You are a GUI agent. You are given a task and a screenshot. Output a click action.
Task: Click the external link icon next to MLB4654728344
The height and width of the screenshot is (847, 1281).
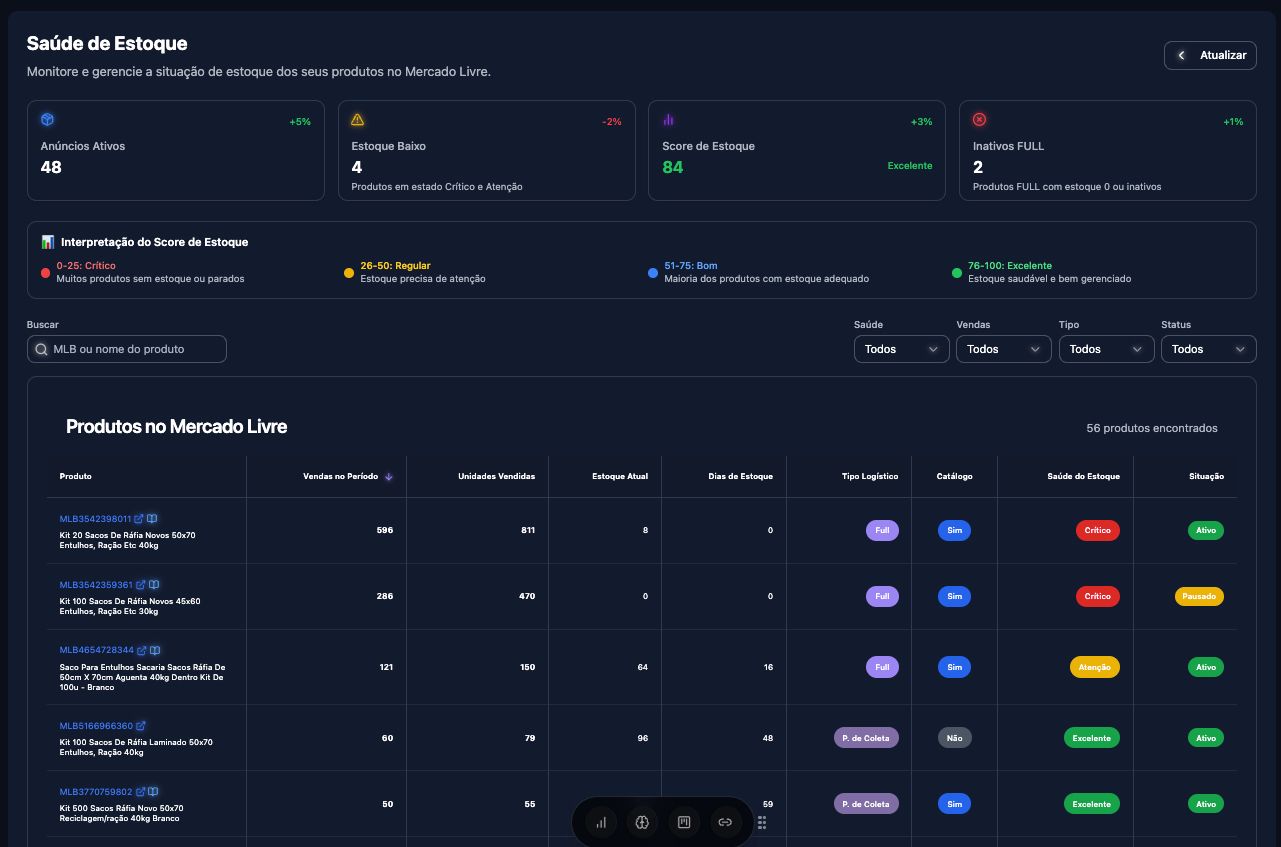coord(141,650)
